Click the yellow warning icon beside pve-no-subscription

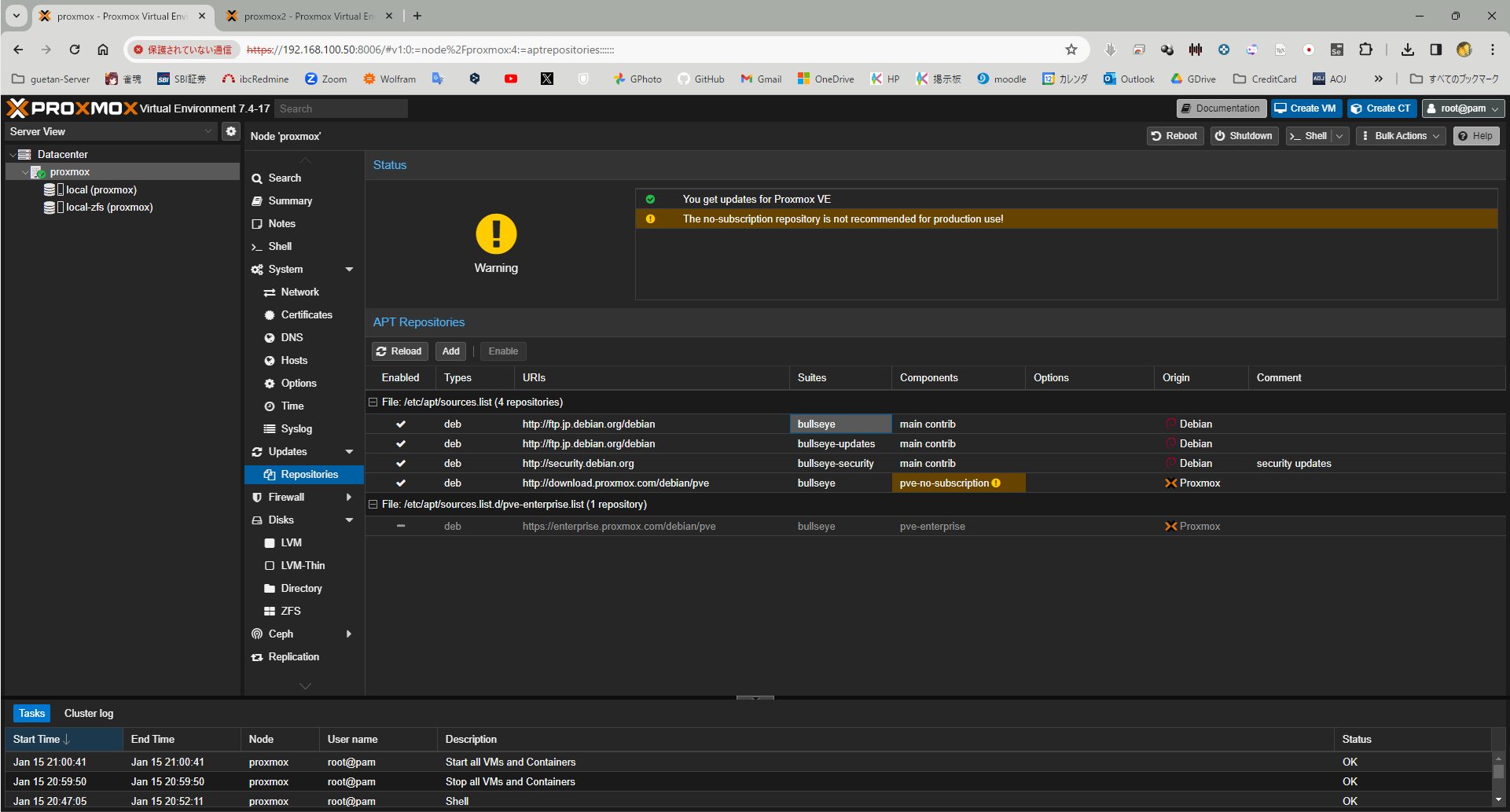pos(996,483)
